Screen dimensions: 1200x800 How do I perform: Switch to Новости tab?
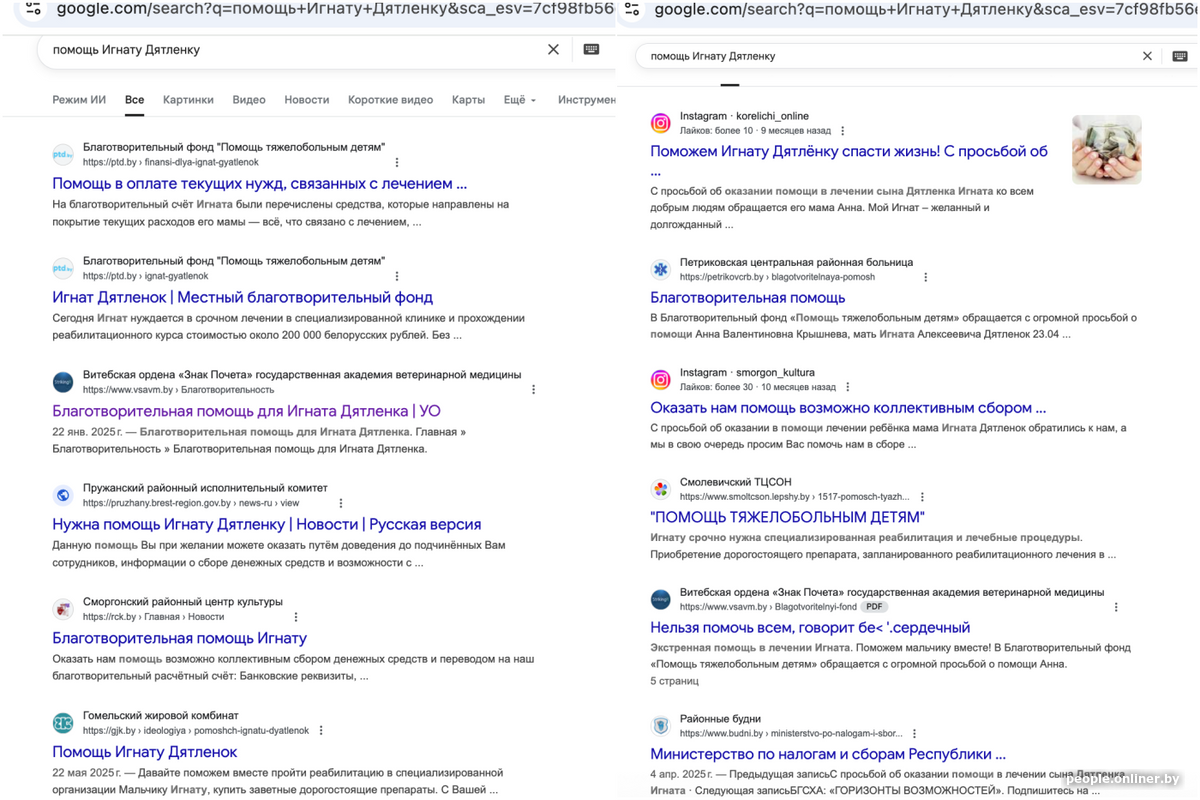pyautogui.click(x=306, y=100)
